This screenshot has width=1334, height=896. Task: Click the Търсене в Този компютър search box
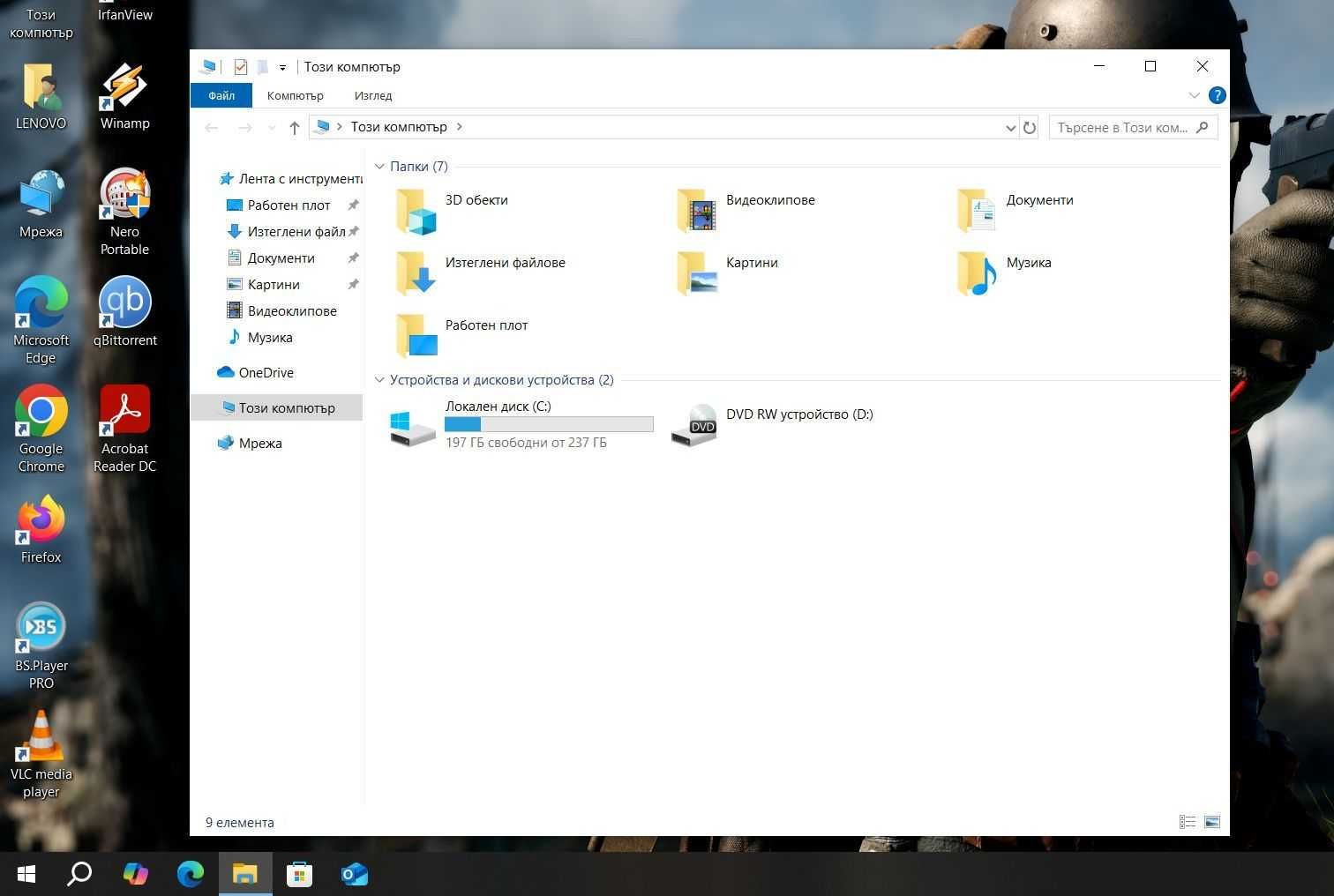(1133, 128)
